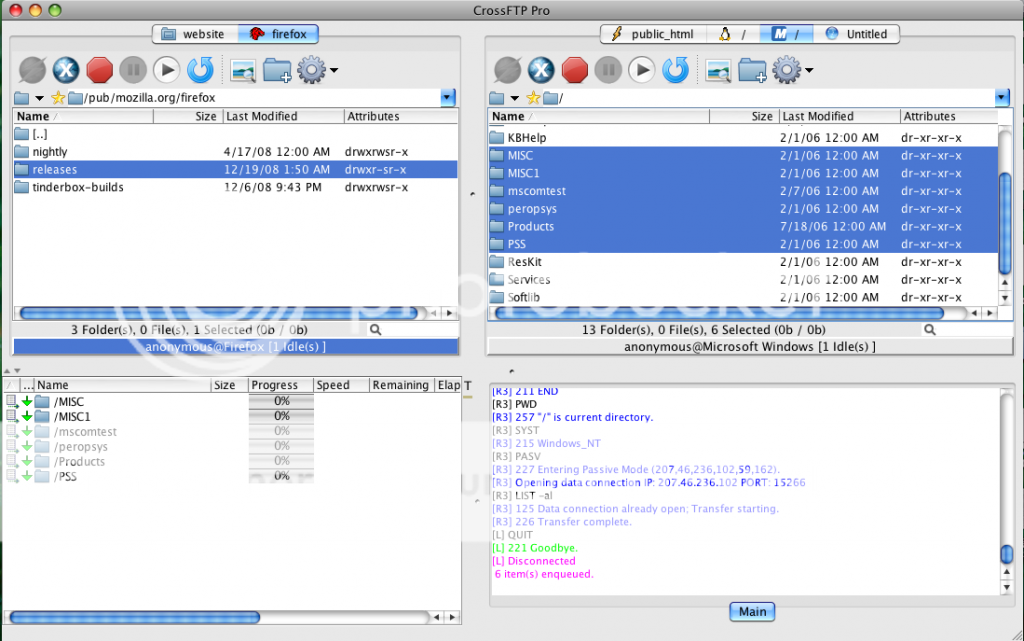
Task: Click the blue X abort icon in right pane
Action: coord(541,69)
